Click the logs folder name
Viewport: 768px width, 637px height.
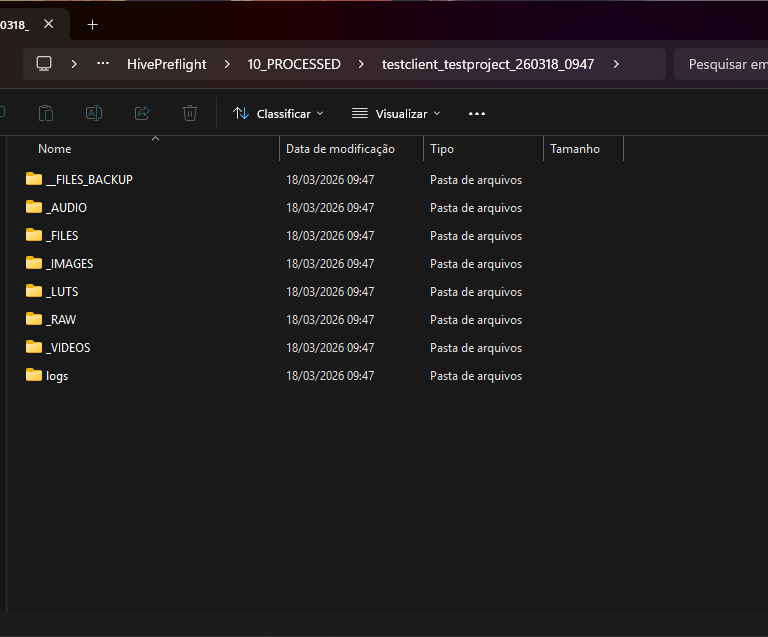(x=57, y=376)
